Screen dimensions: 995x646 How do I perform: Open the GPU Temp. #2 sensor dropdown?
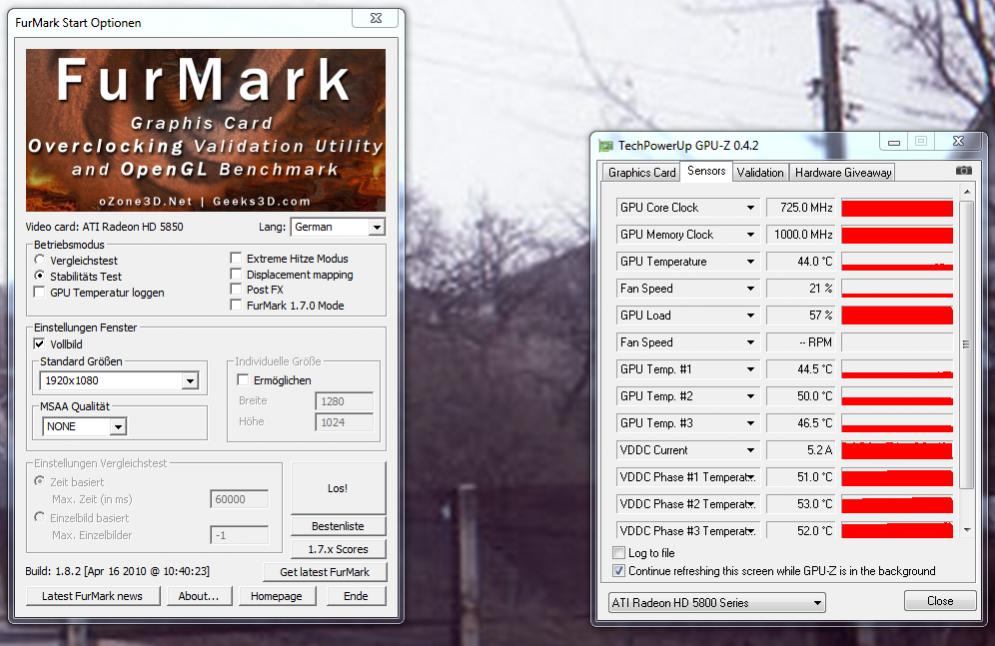coord(751,396)
